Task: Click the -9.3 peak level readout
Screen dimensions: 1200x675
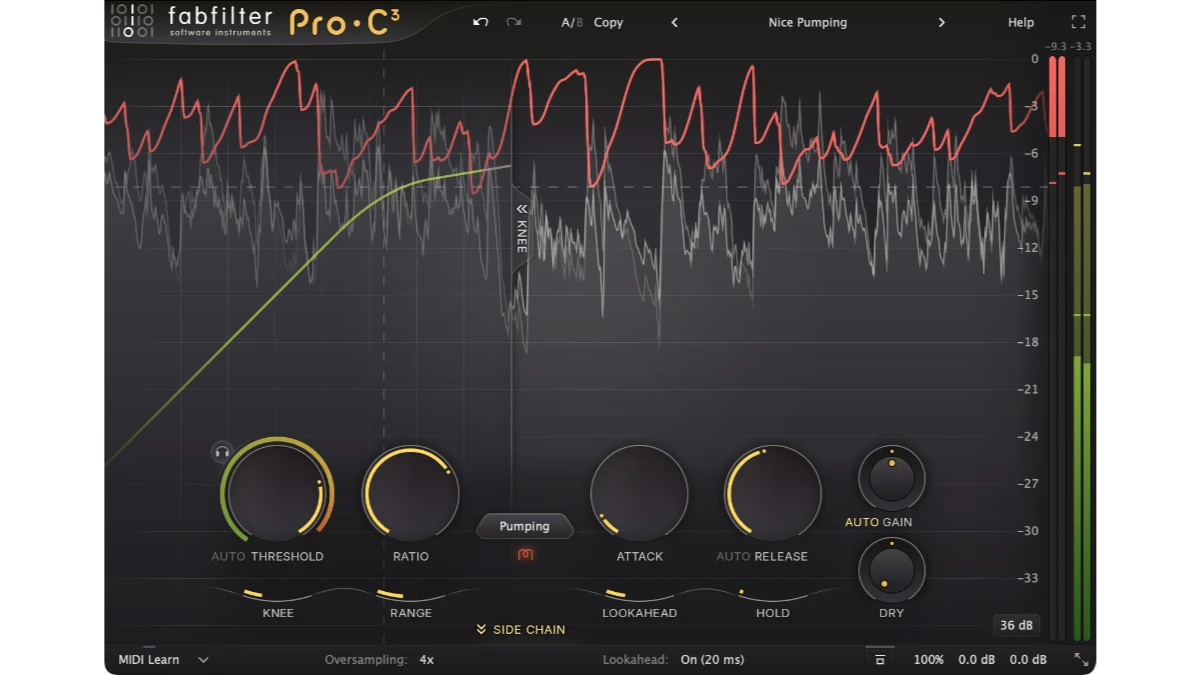Action: tap(1056, 47)
